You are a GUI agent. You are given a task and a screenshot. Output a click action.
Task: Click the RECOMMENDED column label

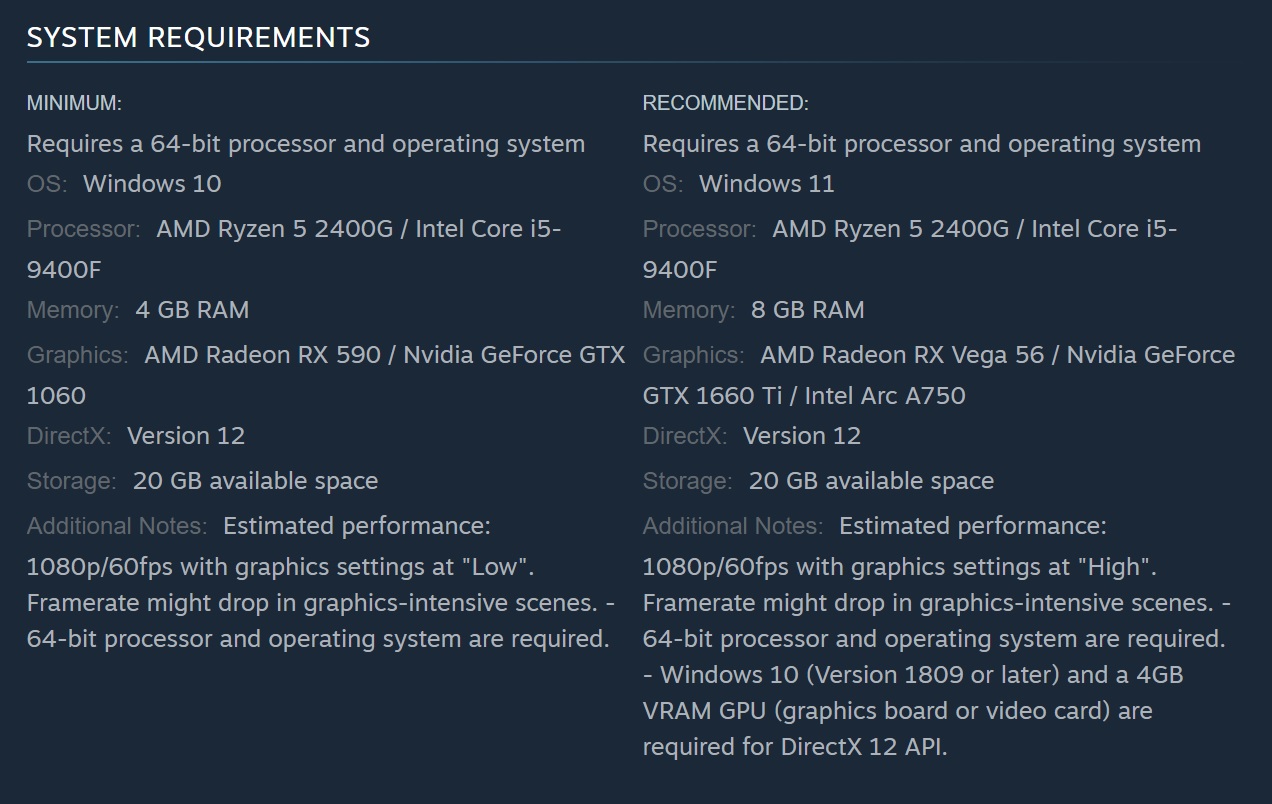[726, 103]
